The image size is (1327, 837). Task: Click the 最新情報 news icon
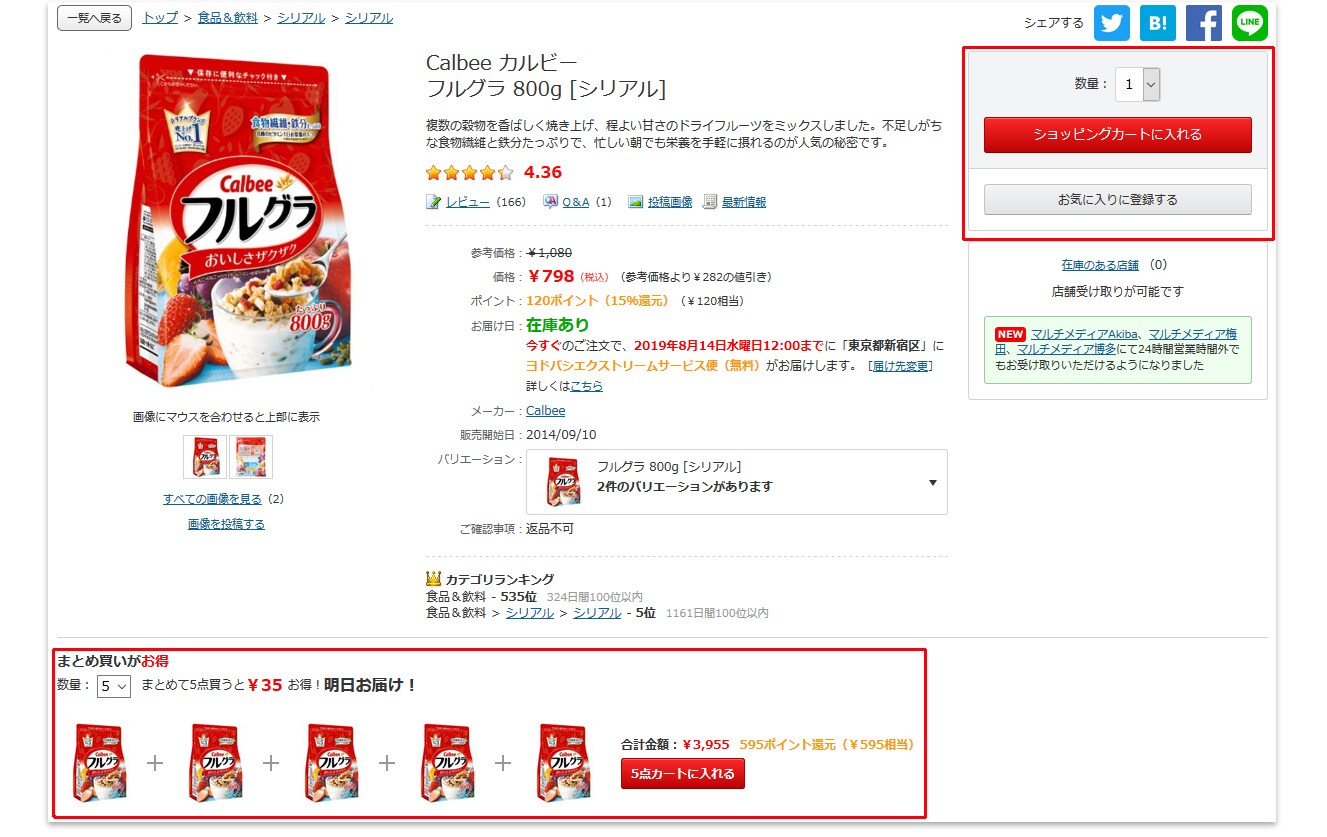[x=710, y=202]
